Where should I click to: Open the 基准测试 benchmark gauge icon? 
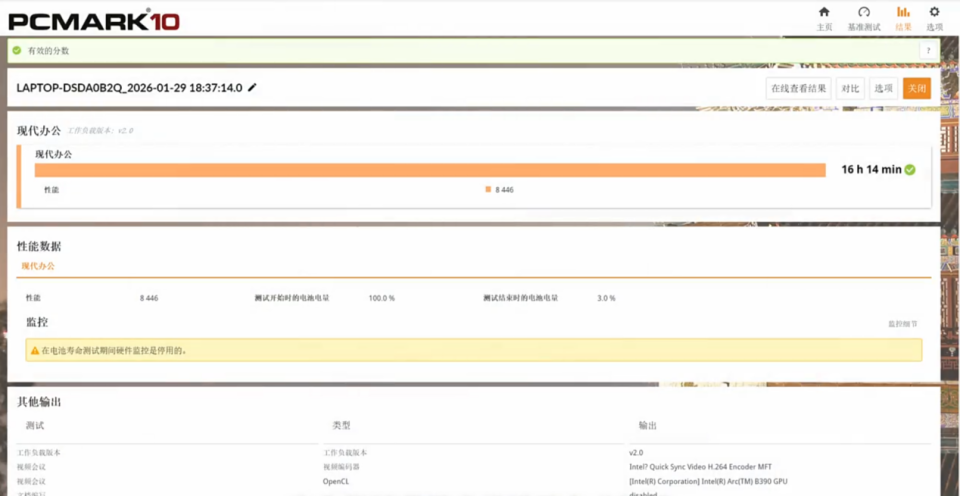[x=863, y=12]
